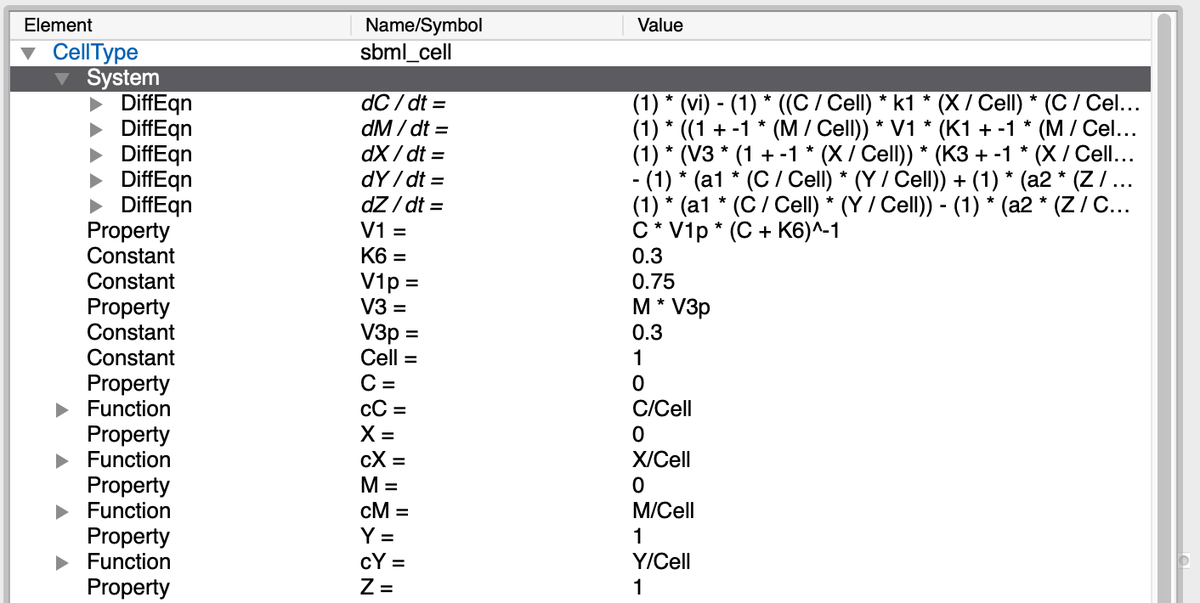Expand the cM Function disclosure triangle
Viewport: 1200px width, 603px height.
click(64, 511)
